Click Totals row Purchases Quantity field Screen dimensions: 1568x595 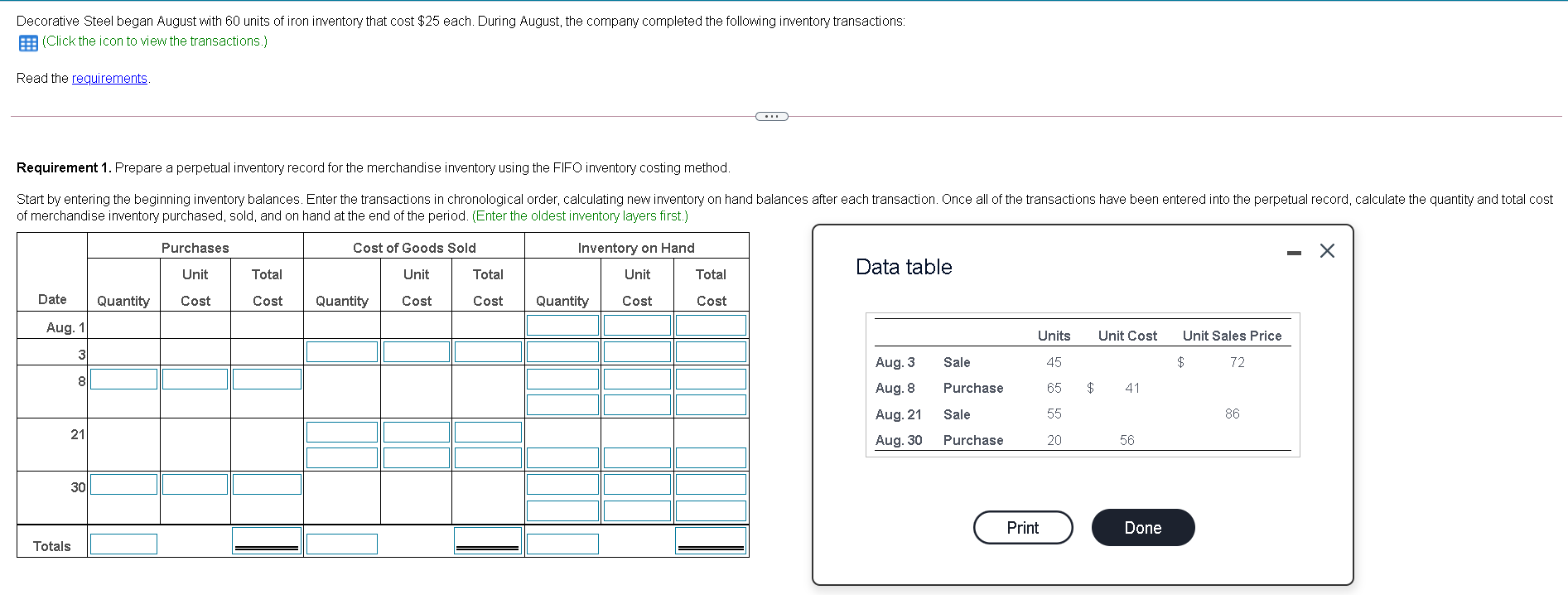[123, 544]
